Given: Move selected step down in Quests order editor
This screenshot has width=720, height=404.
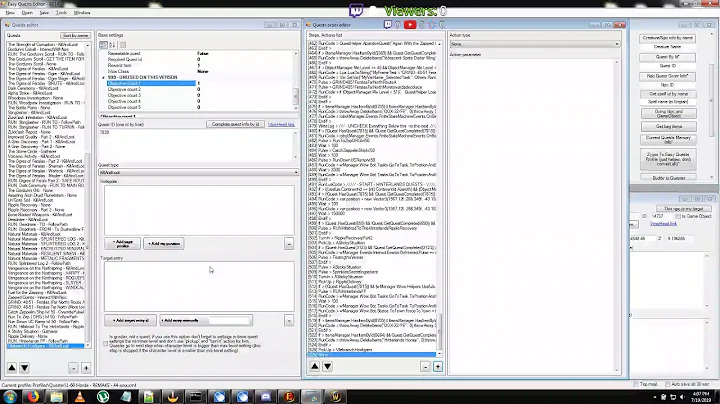Looking at the screenshot, I should coord(327,366).
